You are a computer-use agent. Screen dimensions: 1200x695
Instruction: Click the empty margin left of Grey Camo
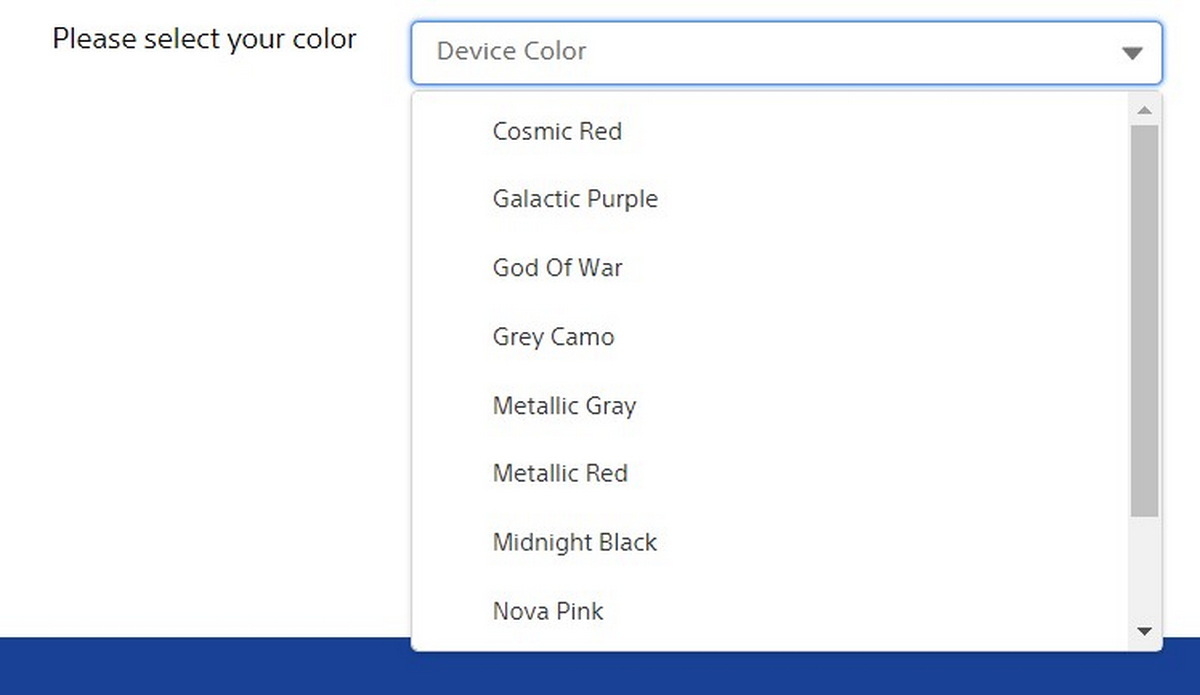450,337
